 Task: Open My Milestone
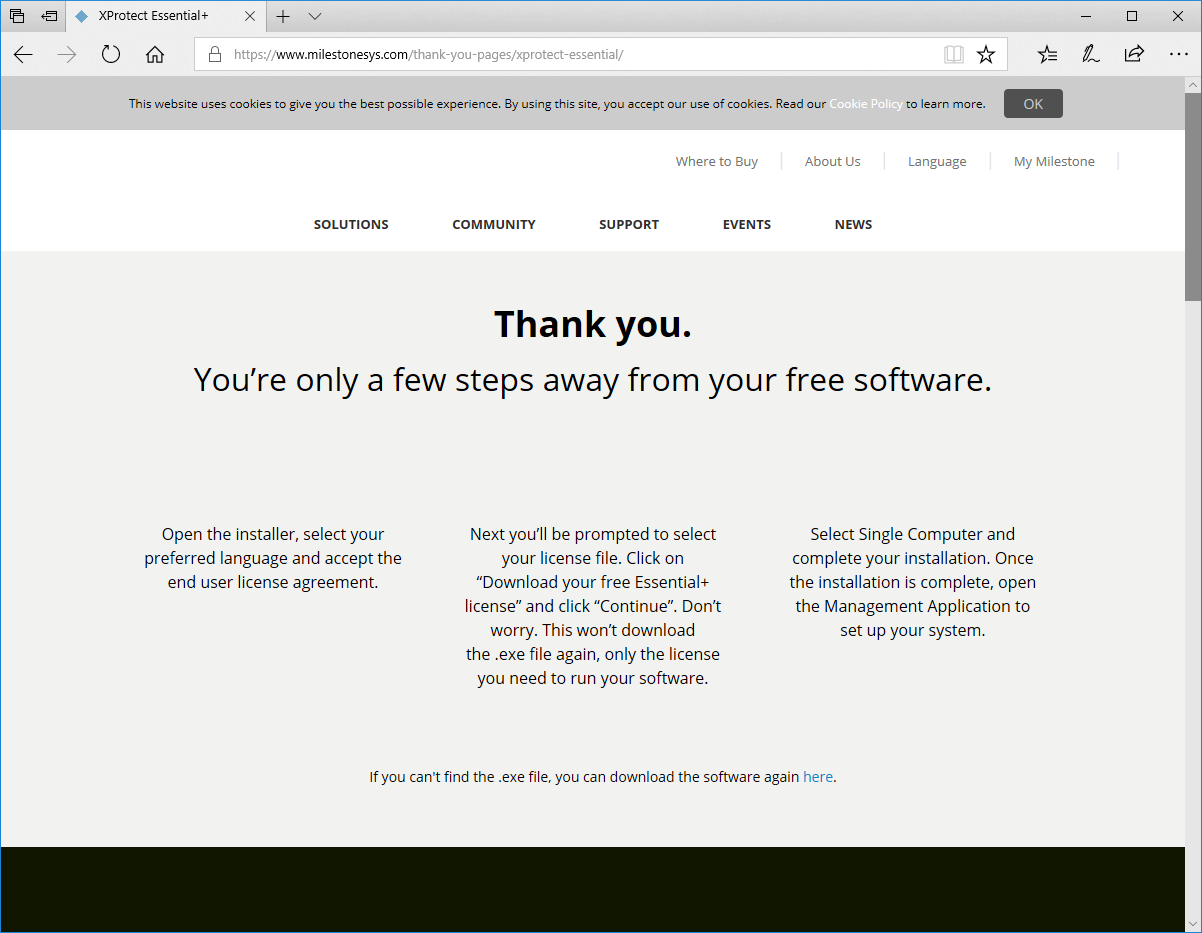pyautogui.click(x=1054, y=162)
